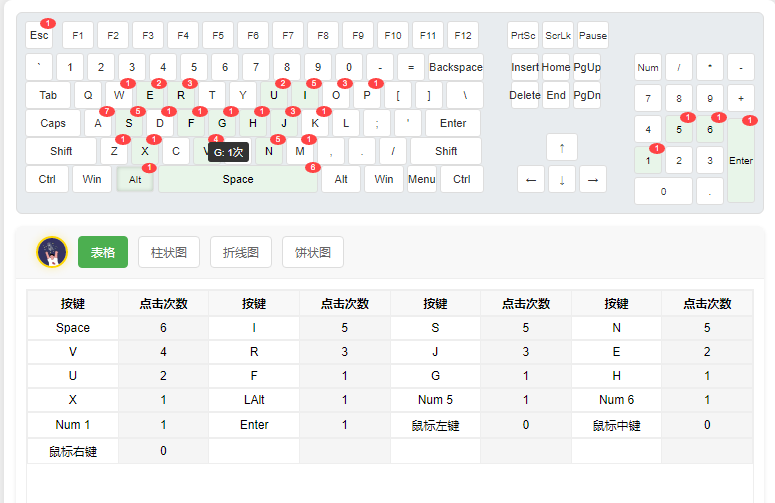Click the ScrLk key
The width and height of the screenshot is (775, 503).
(558, 35)
